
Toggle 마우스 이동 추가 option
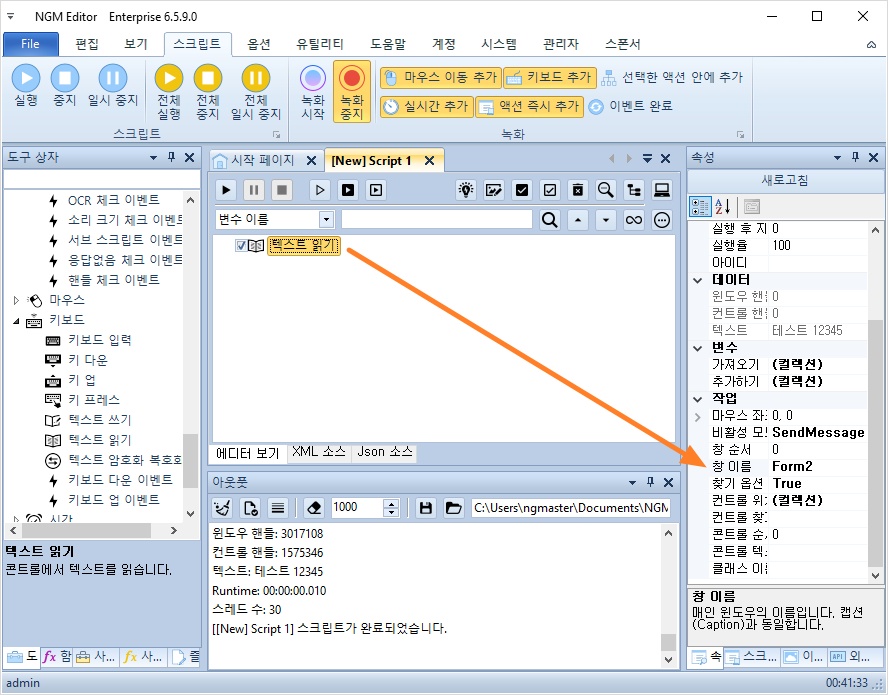pos(441,78)
